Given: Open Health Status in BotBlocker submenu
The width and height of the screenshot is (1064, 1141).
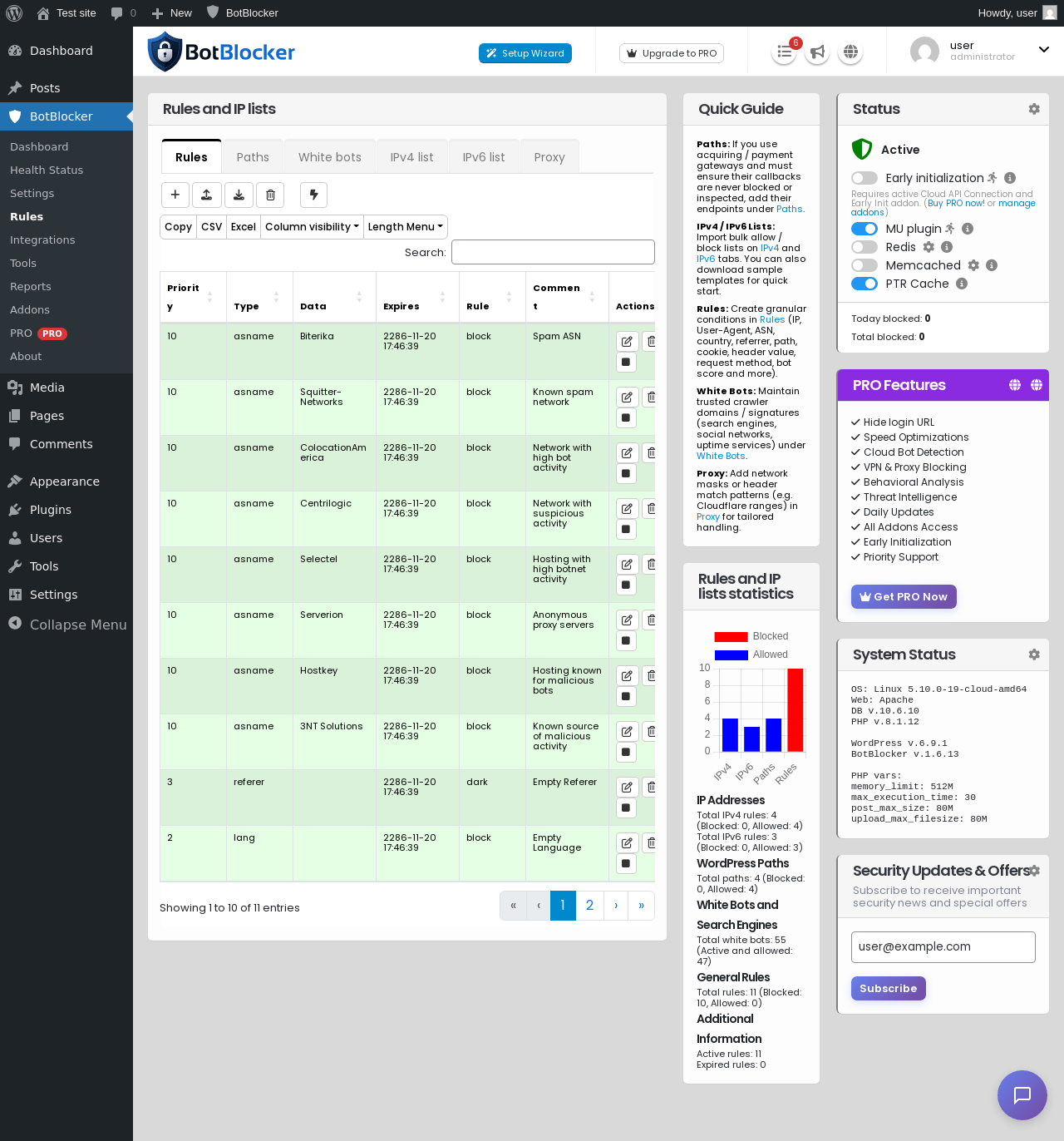Looking at the screenshot, I should [47, 170].
